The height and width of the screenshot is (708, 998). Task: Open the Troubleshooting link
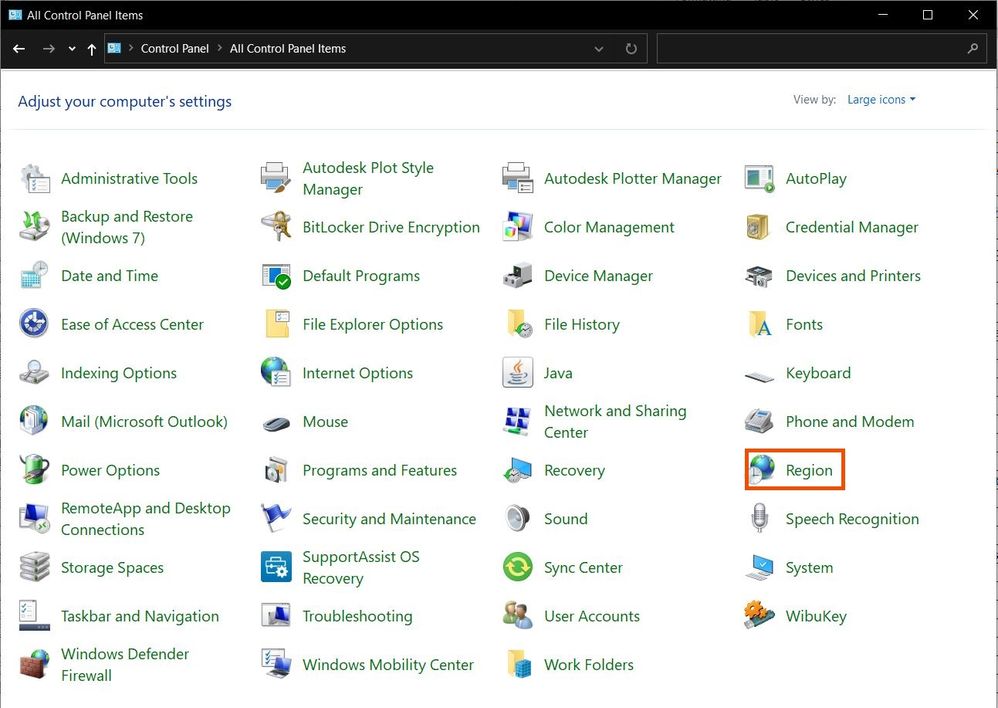tap(357, 616)
